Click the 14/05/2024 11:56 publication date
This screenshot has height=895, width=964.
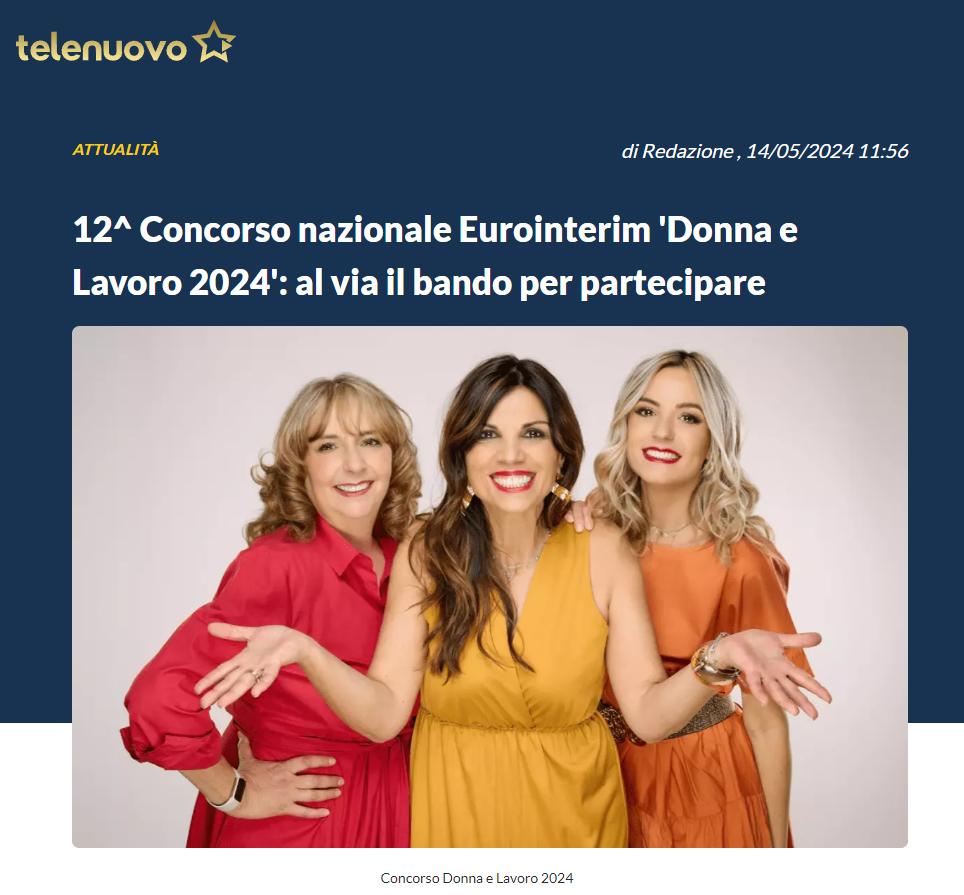[x=827, y=151]
